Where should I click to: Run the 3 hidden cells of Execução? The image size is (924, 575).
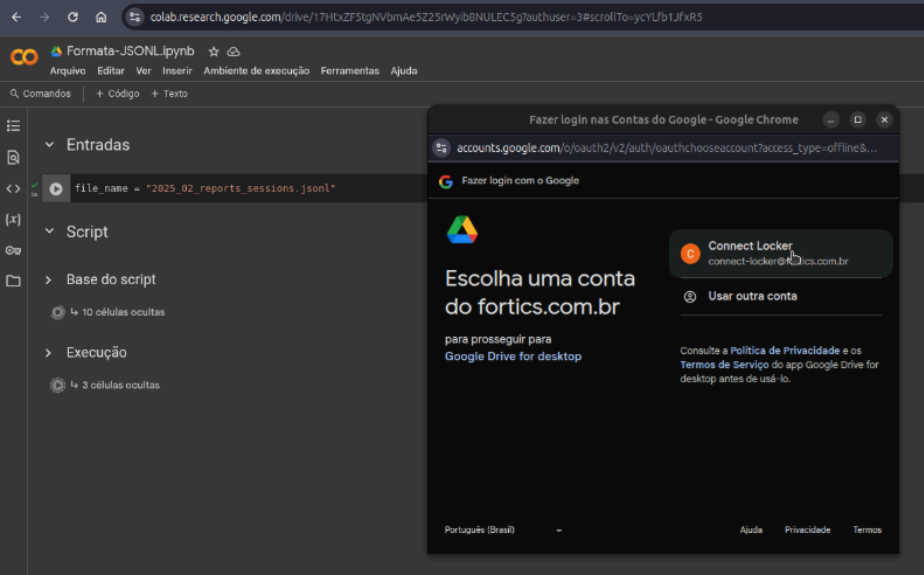(58, 385)
